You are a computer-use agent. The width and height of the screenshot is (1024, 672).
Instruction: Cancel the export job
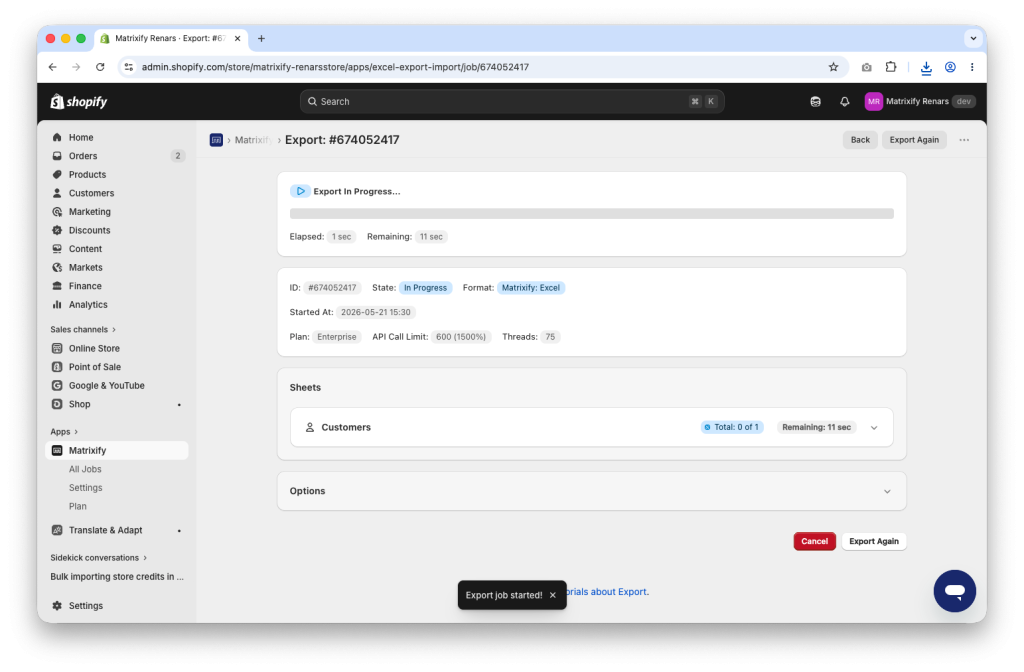(814, 541)
